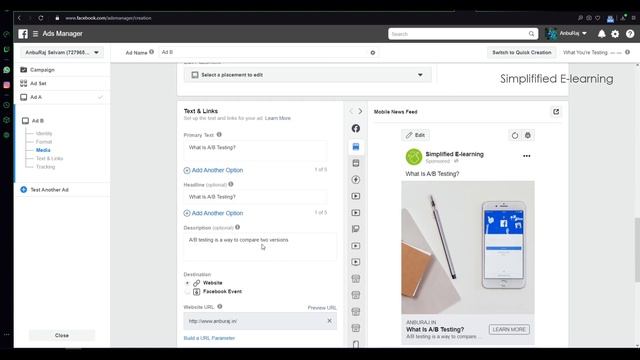The width and height of the screenshot is (640, 360).
Task: Show info for Primary Text
Action: coord(219,134)
